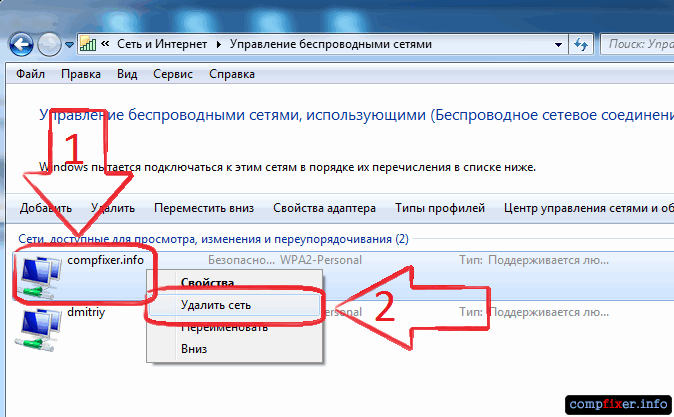Screen dimensions: 674x417
Task: Click the greyed Forward navigation arrow
Action: click(49, 44)
